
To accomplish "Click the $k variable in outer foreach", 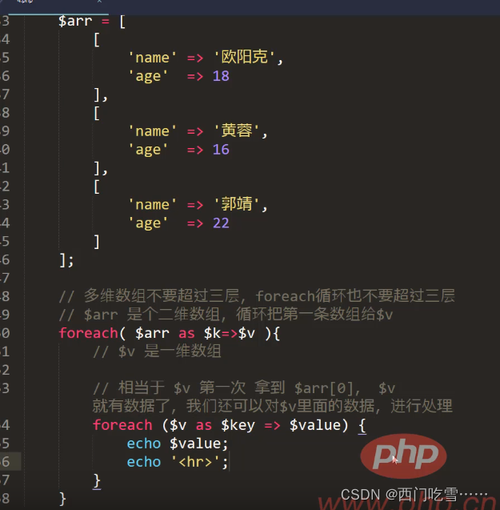I will (212, 333).
